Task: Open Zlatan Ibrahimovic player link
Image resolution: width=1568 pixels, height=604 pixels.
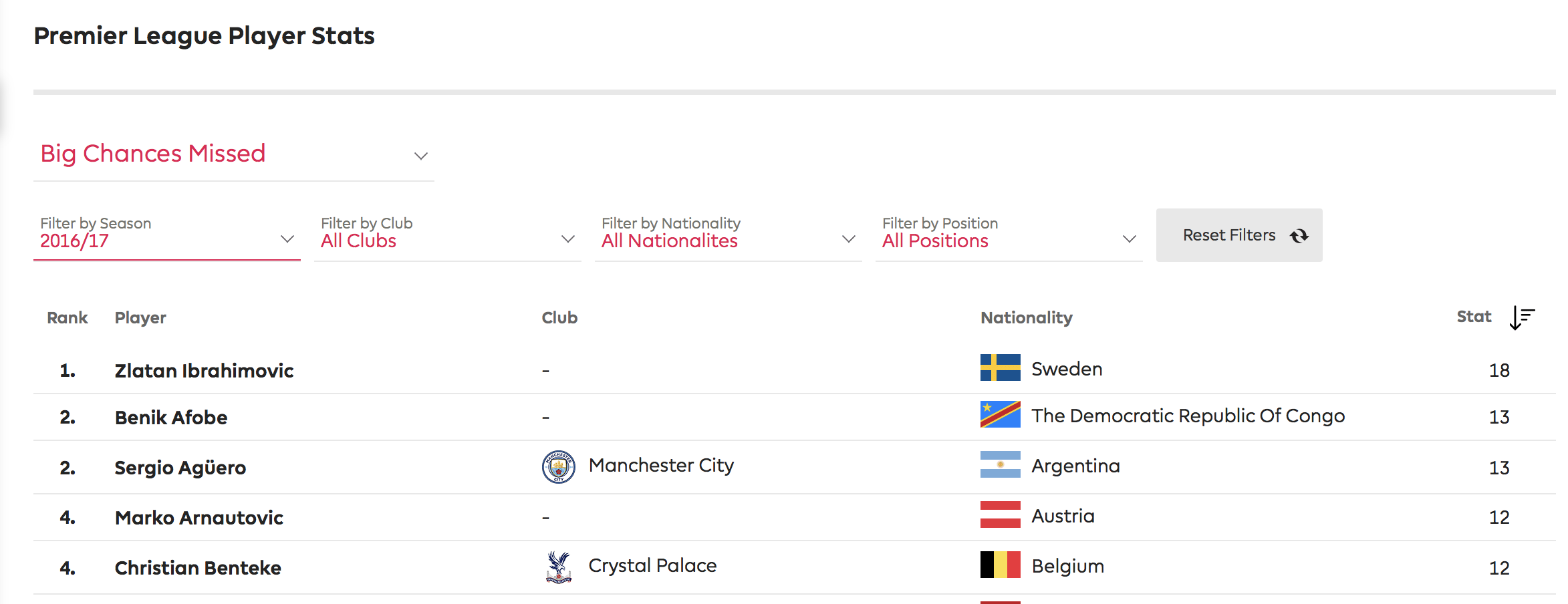Action: click(204, 371)
